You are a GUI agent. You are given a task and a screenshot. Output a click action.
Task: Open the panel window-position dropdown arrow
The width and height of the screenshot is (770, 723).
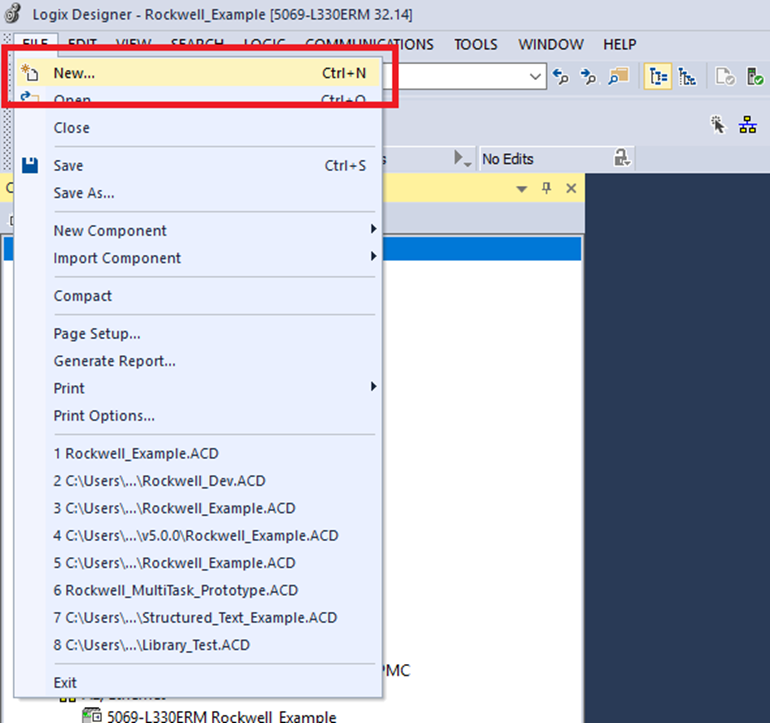pos(521,188)
